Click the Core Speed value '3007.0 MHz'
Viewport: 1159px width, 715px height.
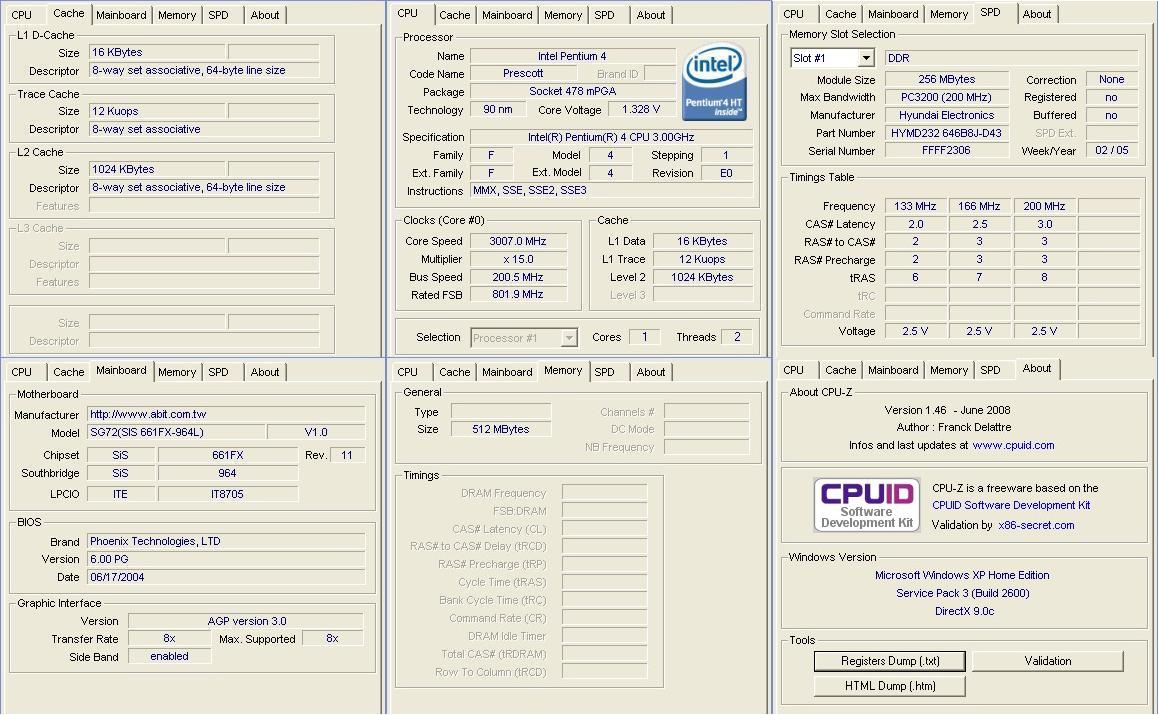pos(518,241)
